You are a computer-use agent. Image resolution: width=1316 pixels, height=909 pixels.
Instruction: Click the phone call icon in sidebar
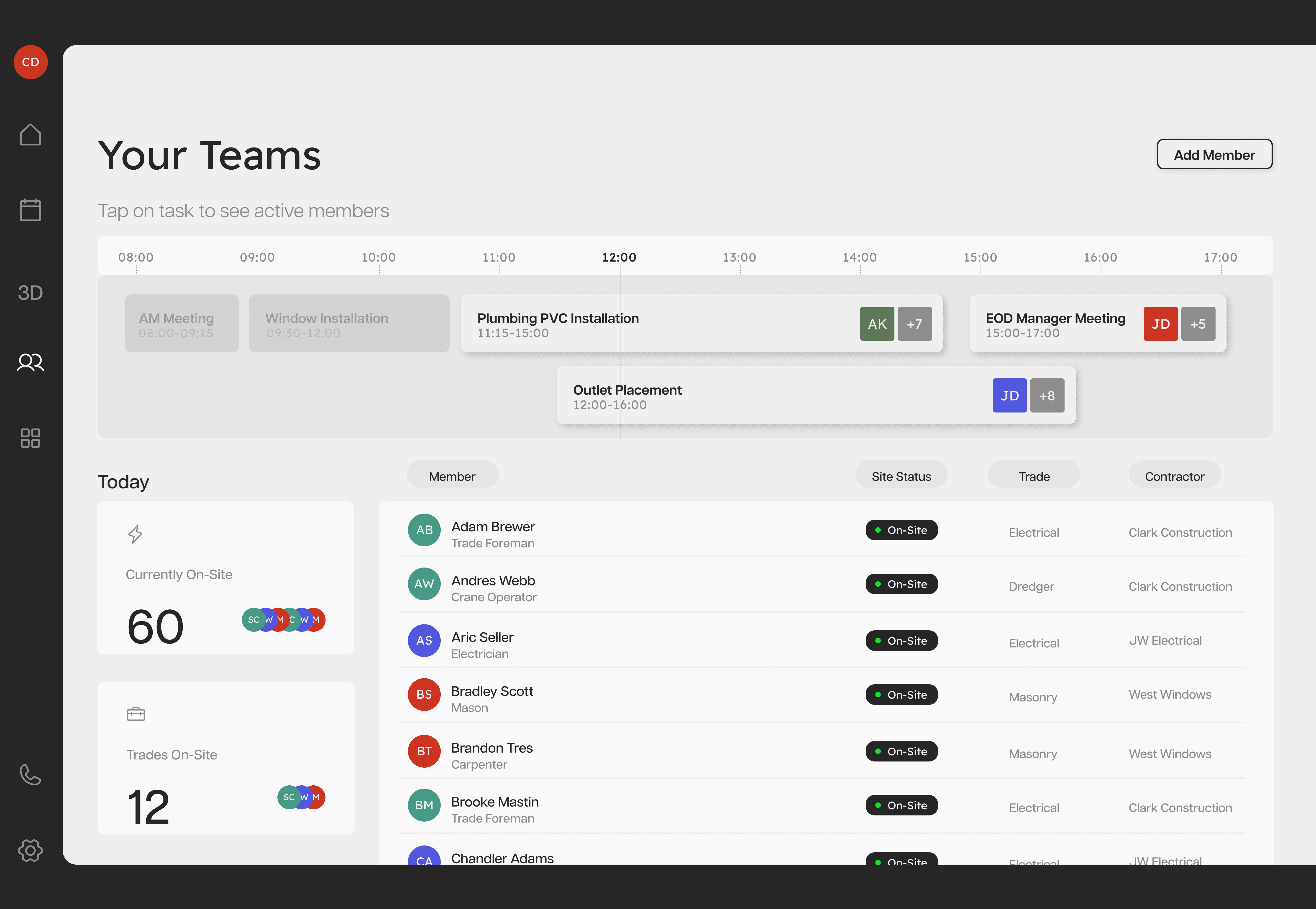pyautogui.click(x=30, y=775)
